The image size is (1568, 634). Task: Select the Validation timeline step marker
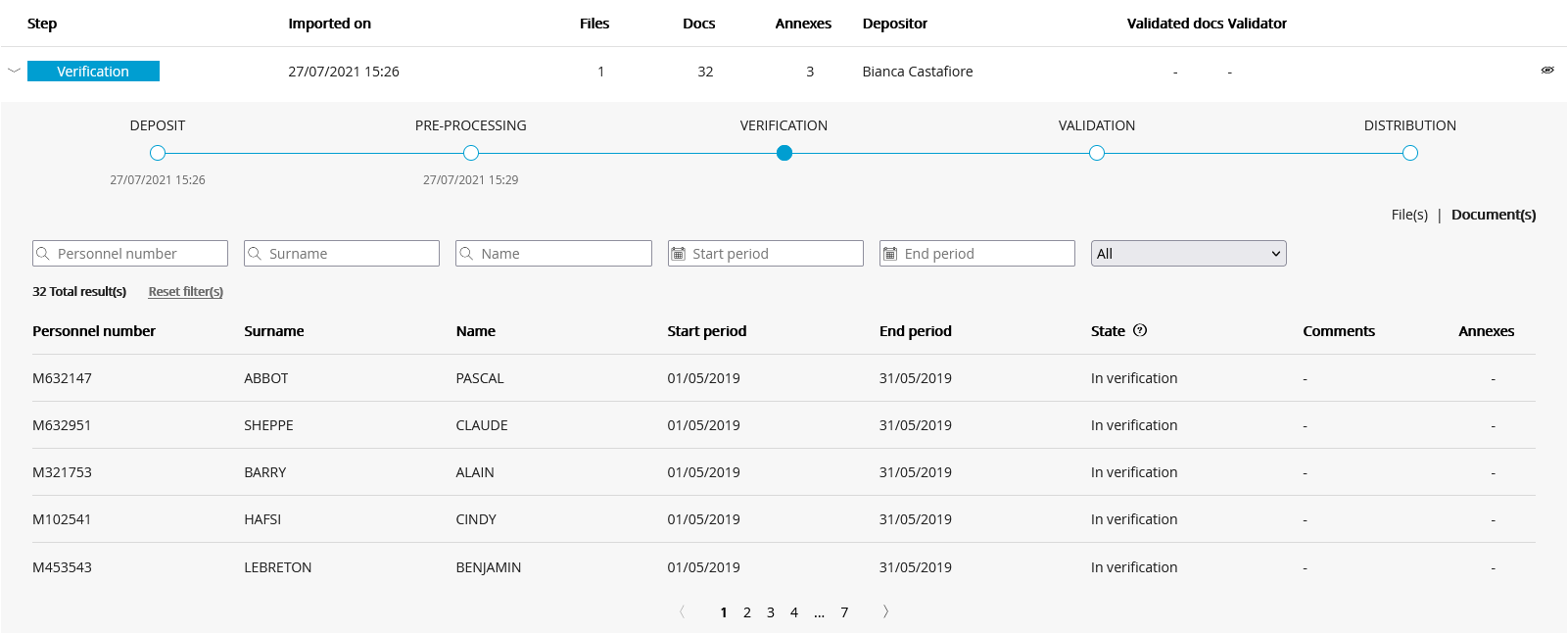pyautogui.click(x=1097, y=153)
